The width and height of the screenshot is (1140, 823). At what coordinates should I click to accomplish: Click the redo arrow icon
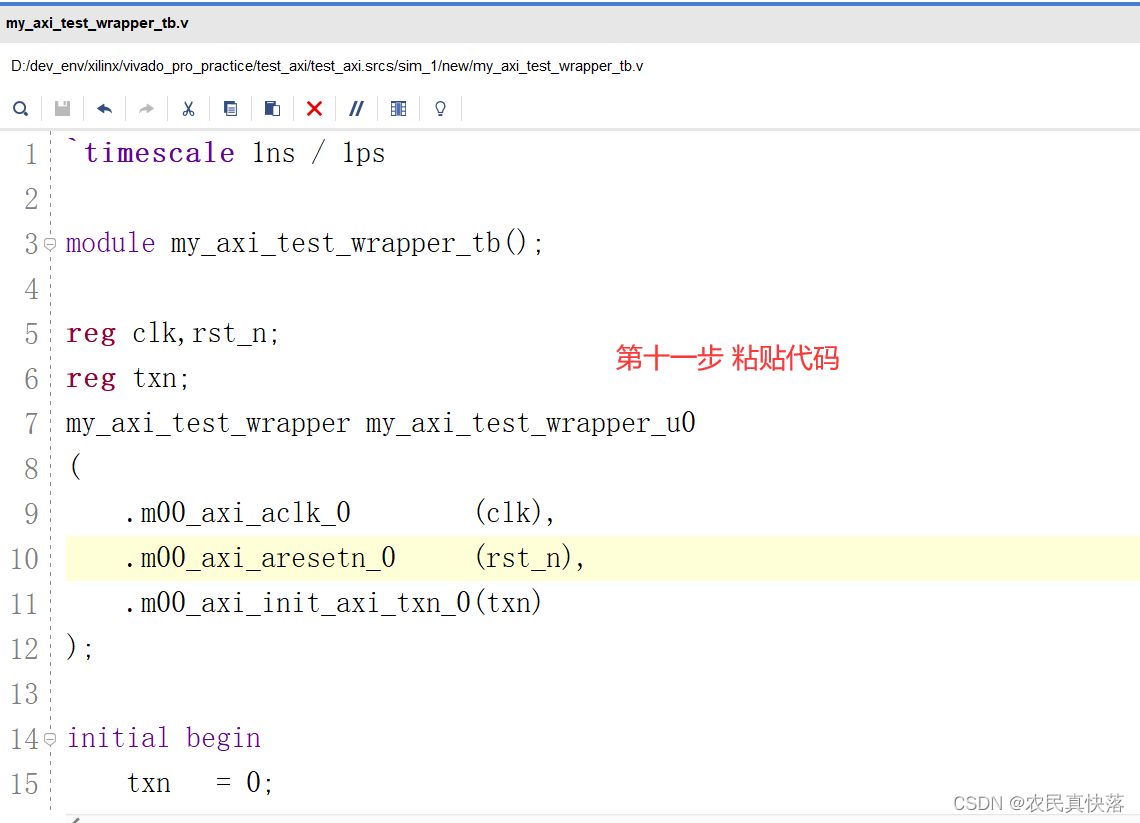click(x=146, y=109)
